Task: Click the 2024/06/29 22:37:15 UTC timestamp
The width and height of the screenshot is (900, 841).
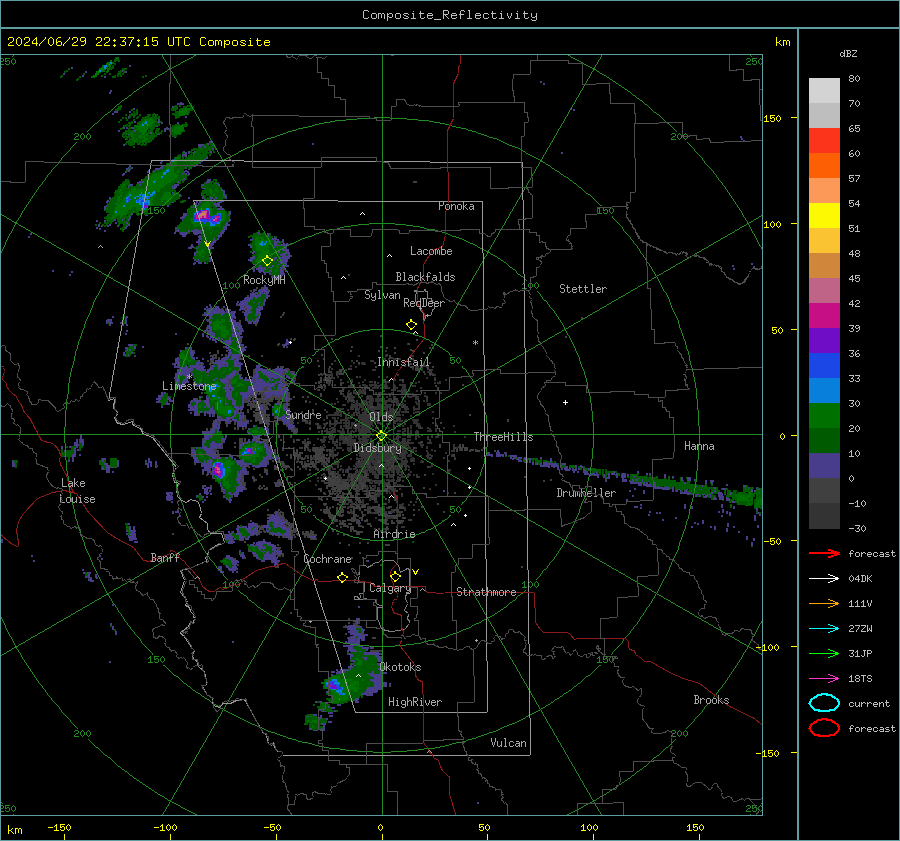Action: point(98,42)
